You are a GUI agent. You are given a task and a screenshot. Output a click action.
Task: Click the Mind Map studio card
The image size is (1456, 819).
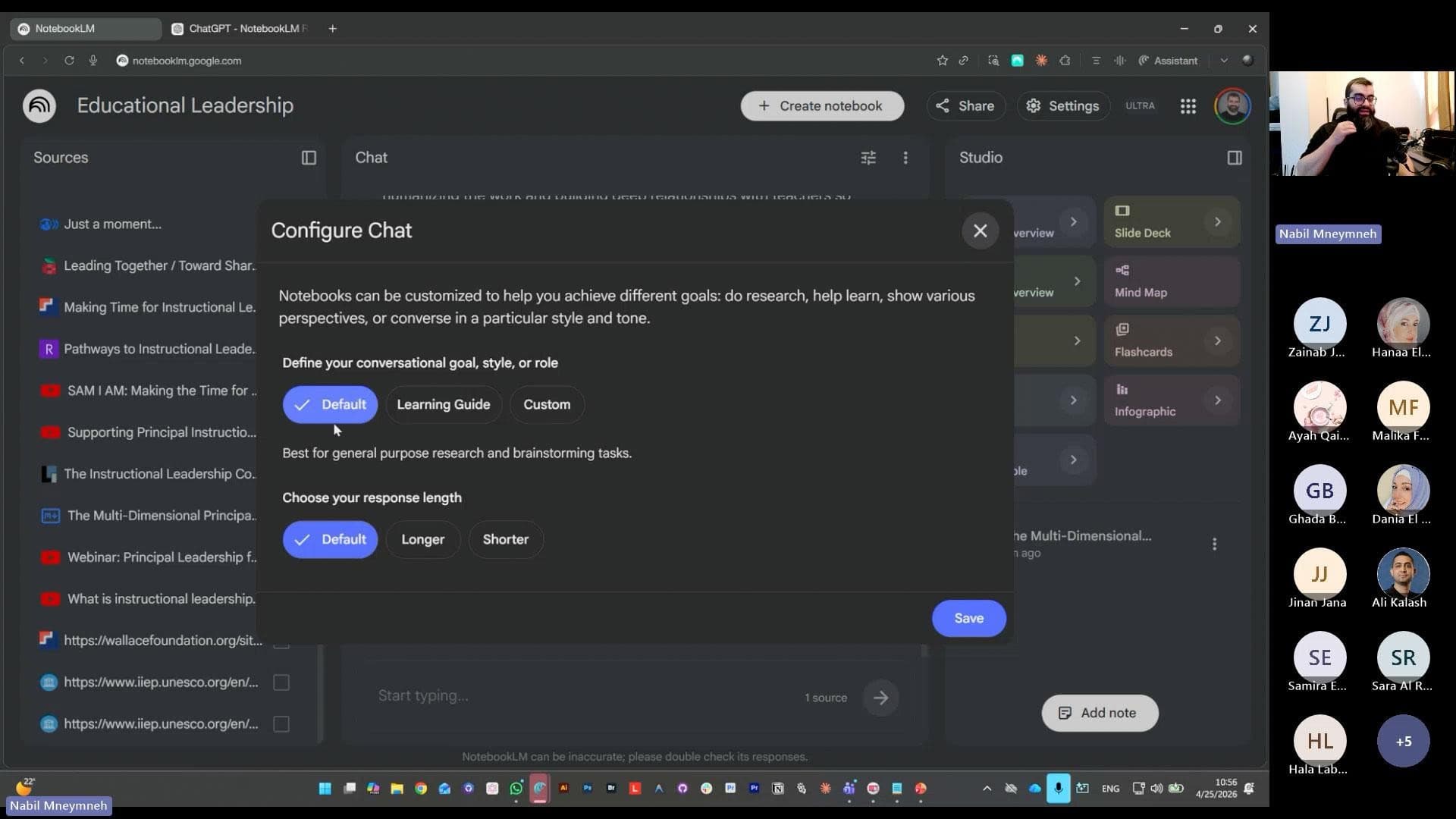pyautogui.click(x=1172, y=281)
